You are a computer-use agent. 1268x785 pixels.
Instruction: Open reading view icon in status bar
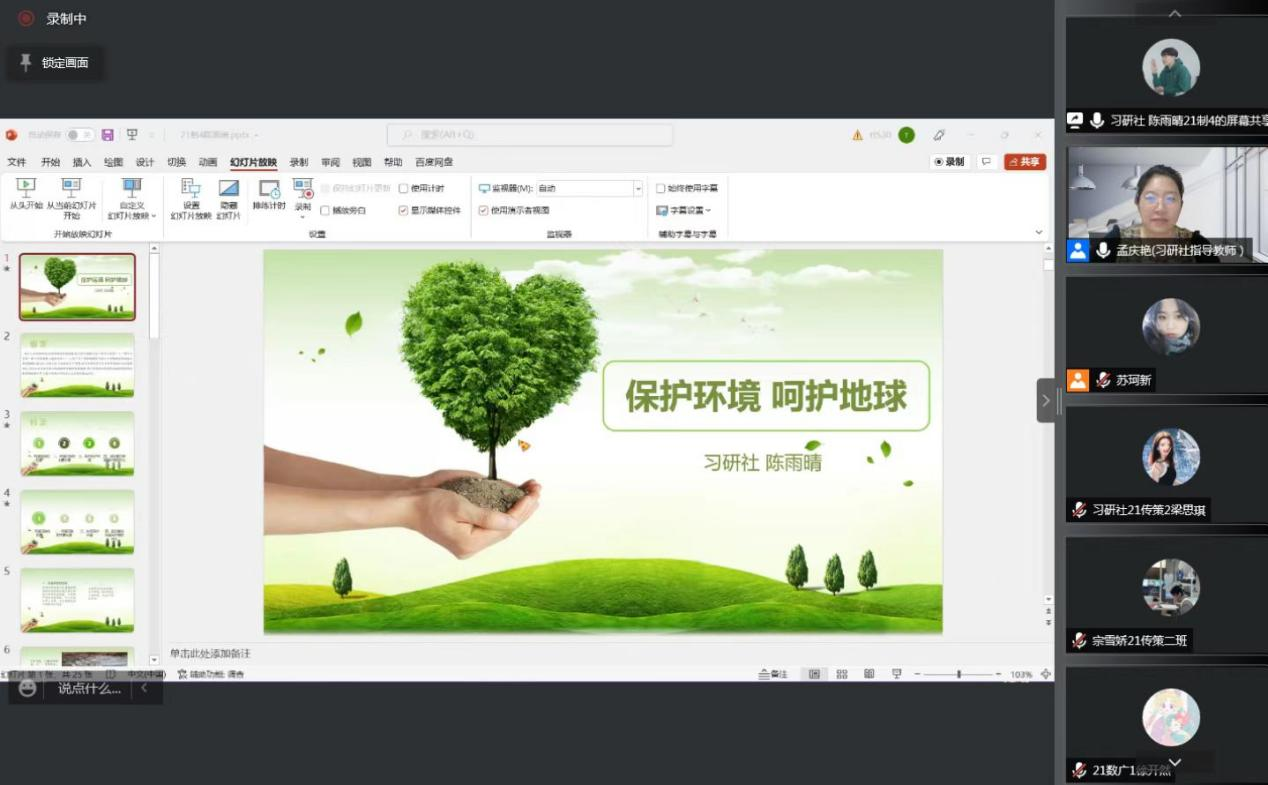pyautogui.click(x=869, y=674)
